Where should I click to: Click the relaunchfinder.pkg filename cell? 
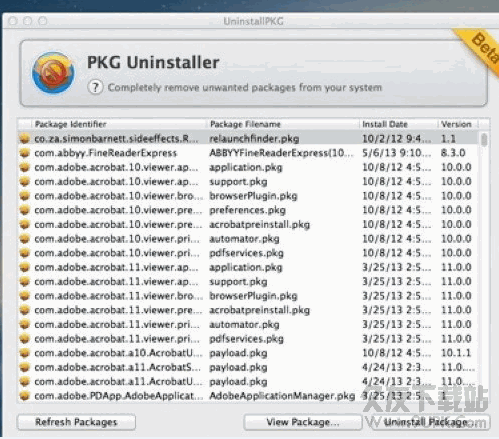[x=254, y=139]
